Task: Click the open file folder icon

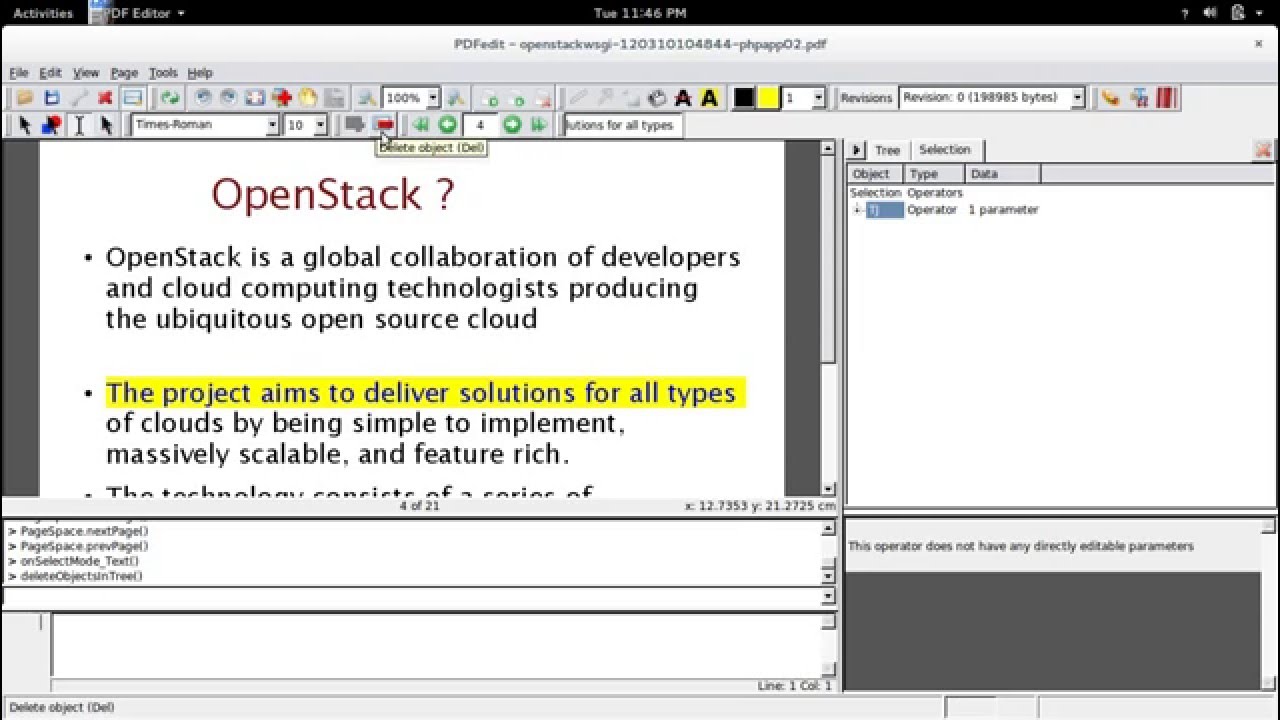Action: (x=24, y=98)
